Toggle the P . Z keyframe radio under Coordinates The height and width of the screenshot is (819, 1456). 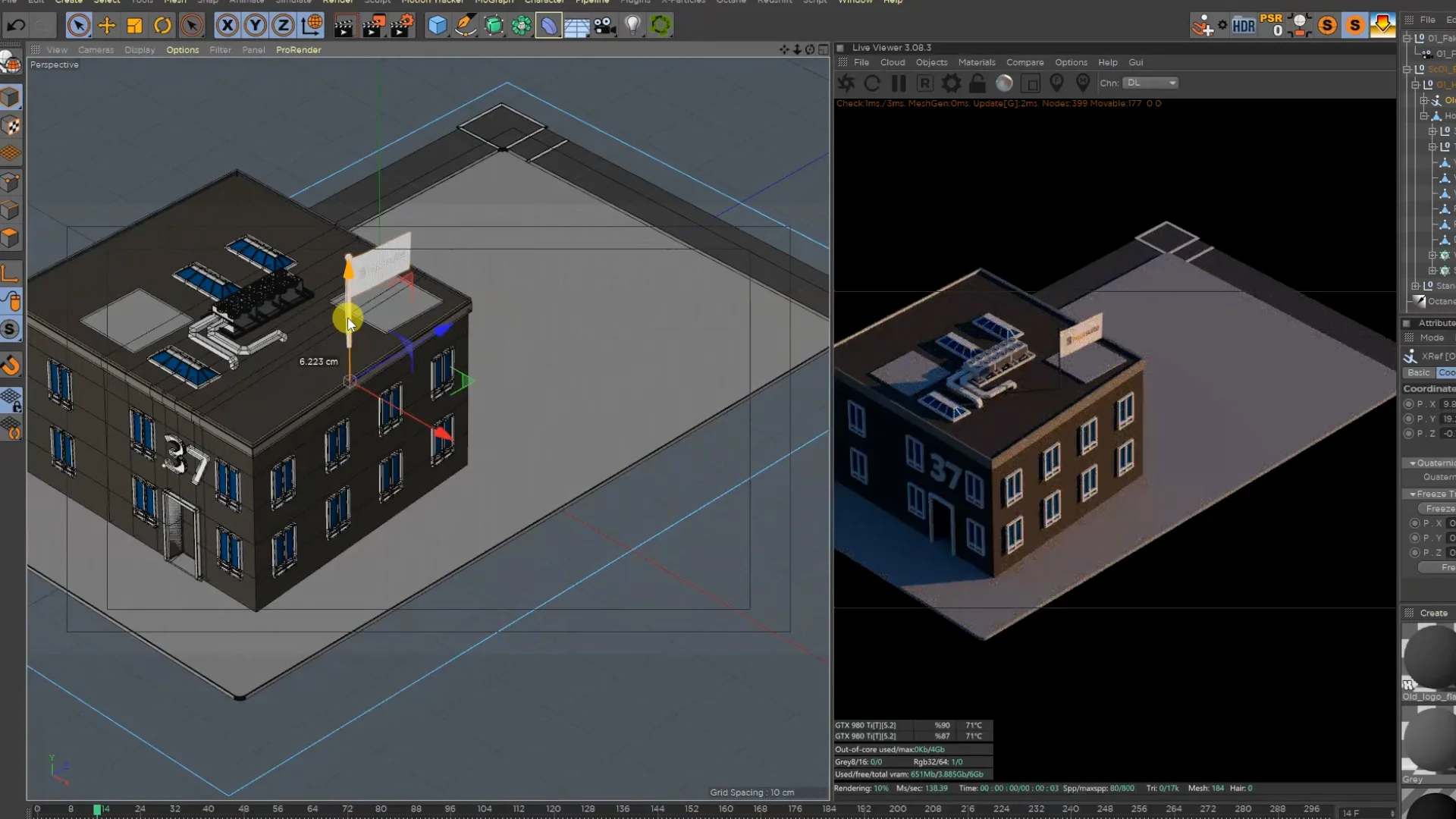pyautogui.click(x=1408, y=434)
